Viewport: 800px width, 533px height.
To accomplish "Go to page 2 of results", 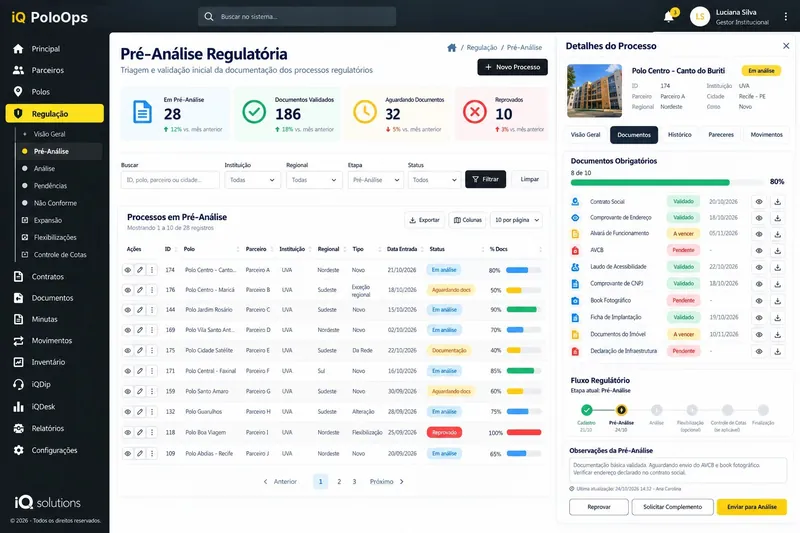I will (339, 481).
